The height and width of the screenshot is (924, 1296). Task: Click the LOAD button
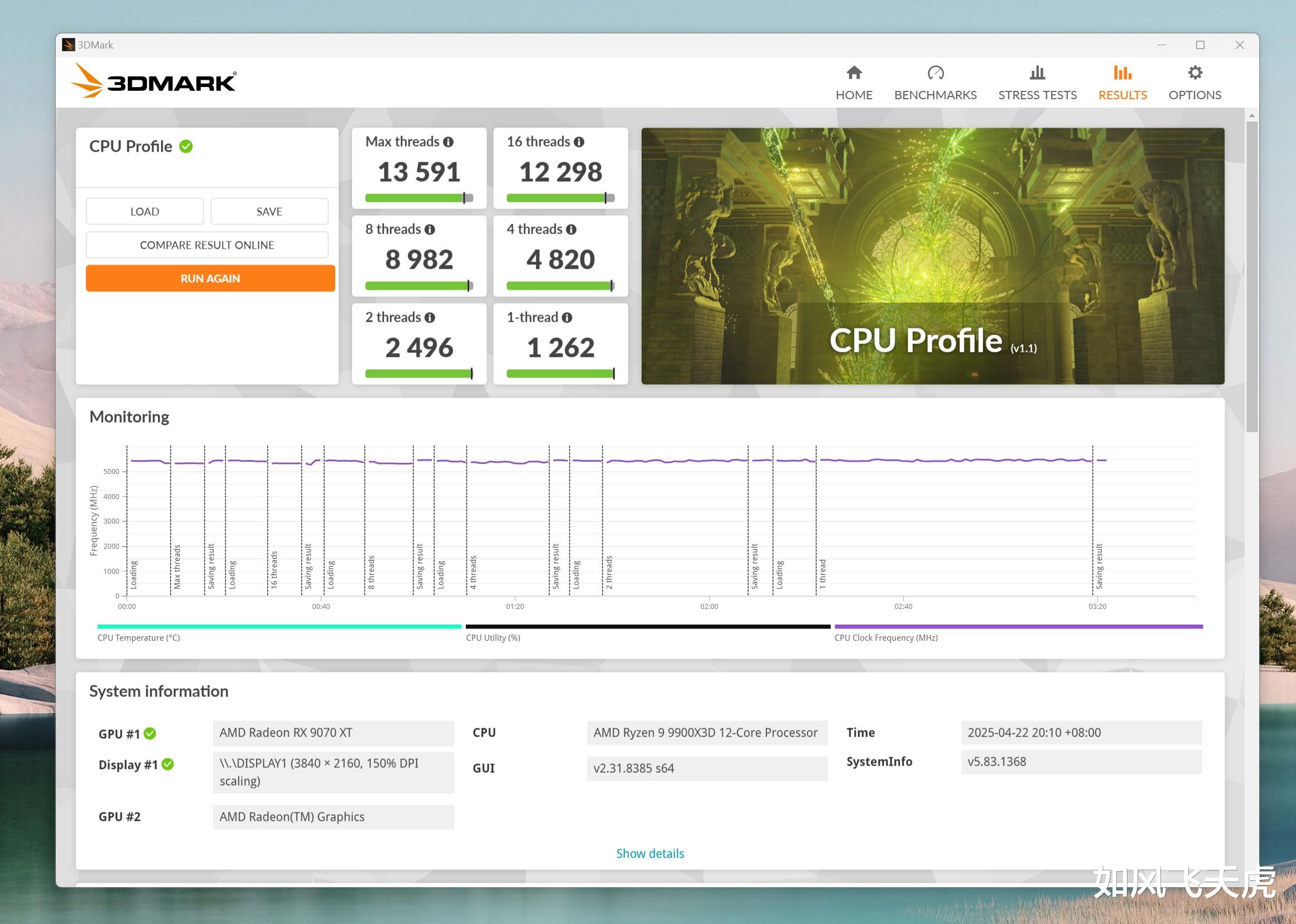pyautogui.click(x=144, y=212)
